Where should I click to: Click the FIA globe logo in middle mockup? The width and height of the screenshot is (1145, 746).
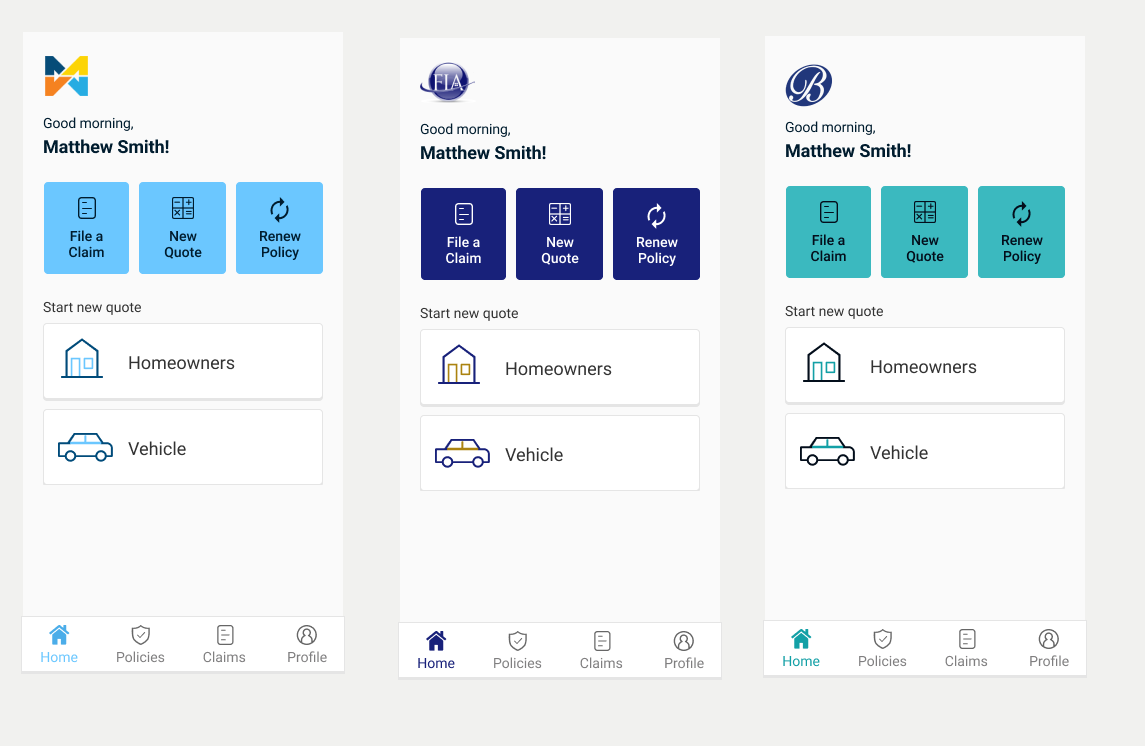click(x=447, y=82)
